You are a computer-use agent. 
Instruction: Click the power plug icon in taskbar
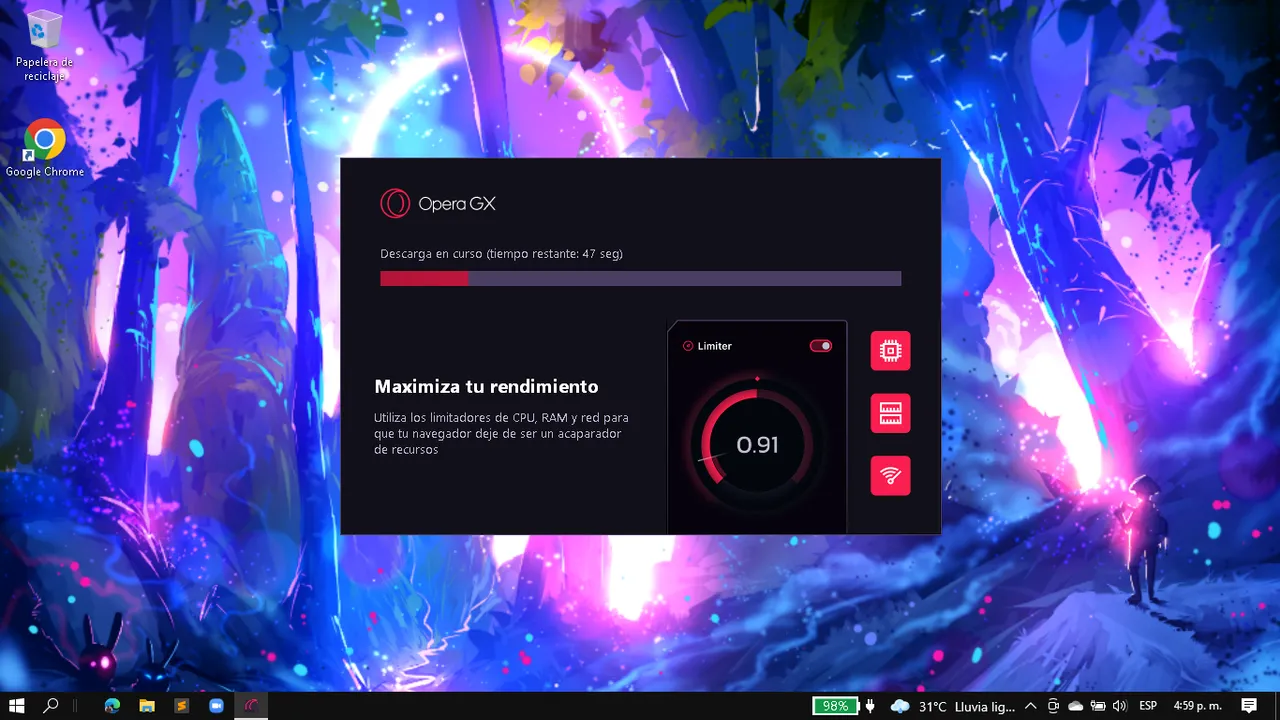[x=870, y=706]
